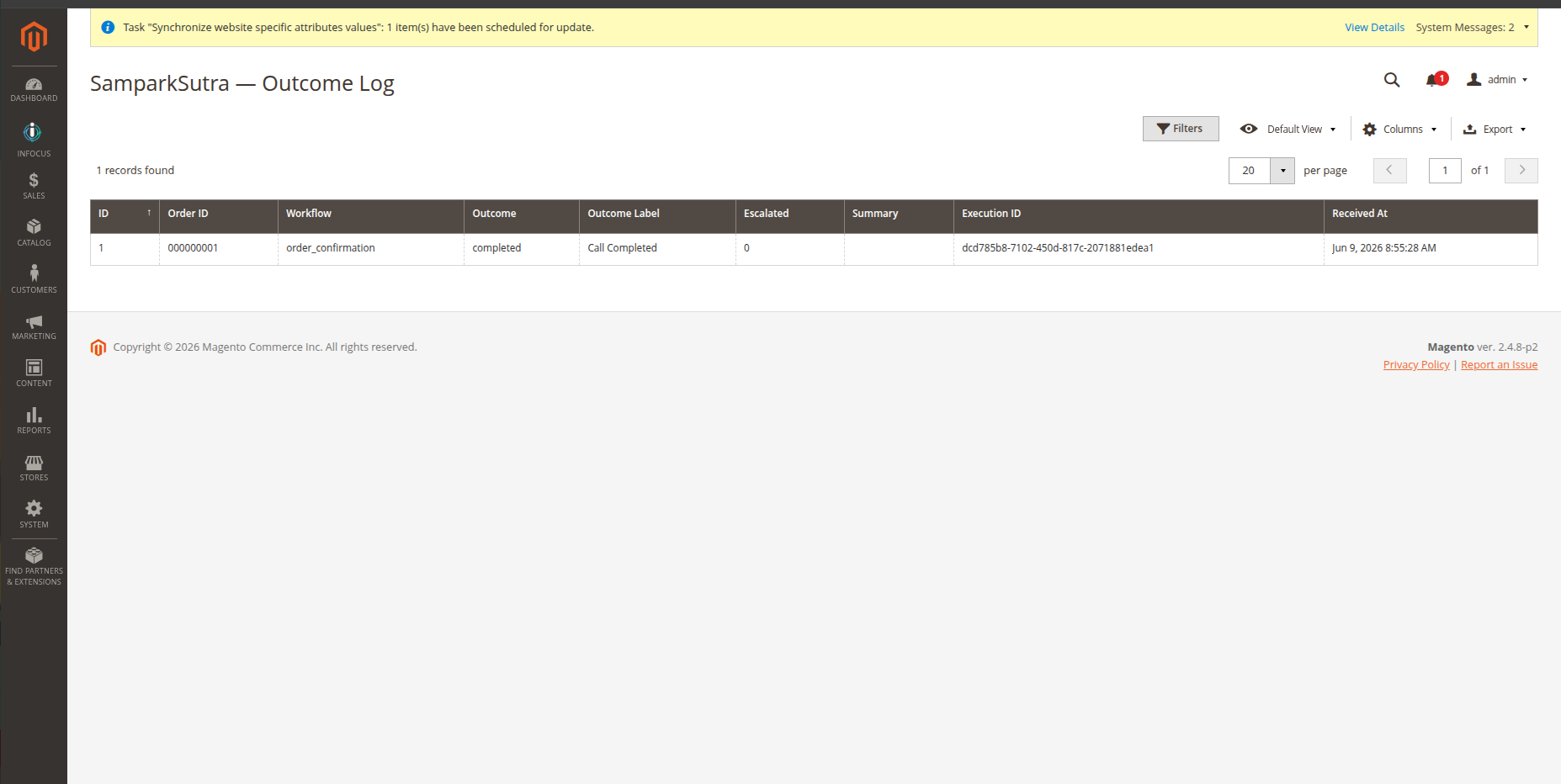The height and width of the screenshot is (784, 1561).
Task: Open the System sidebar menu
Action: (34, 516)
